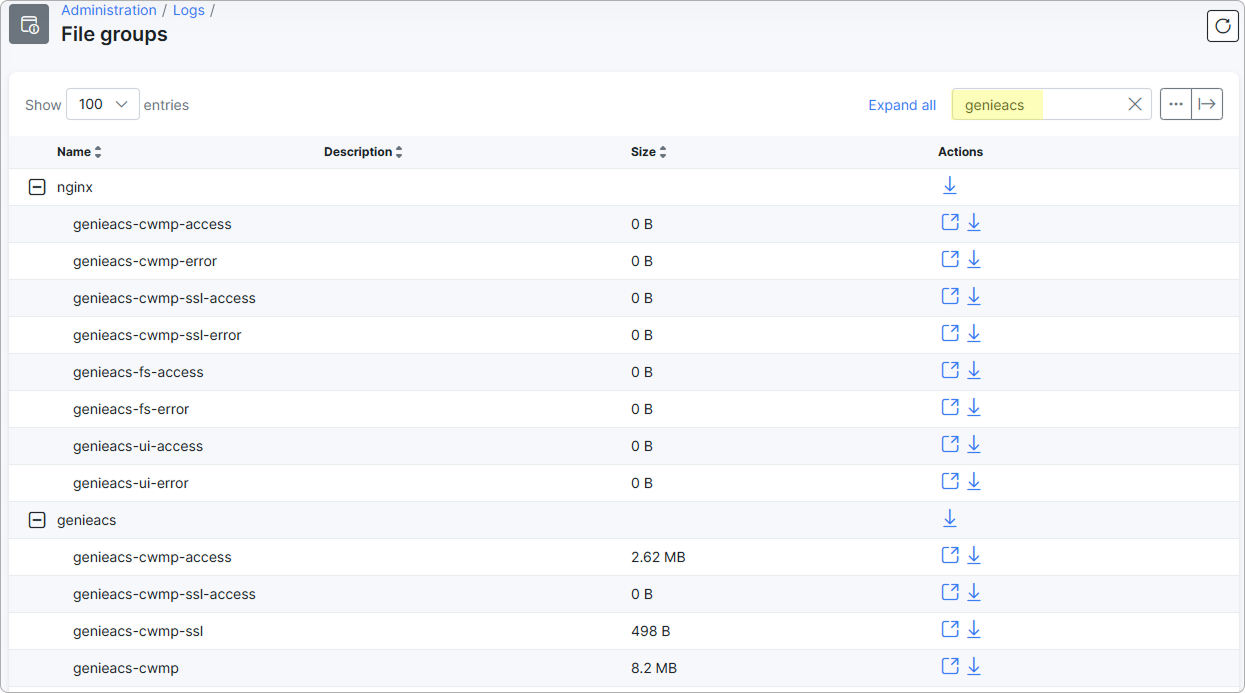Viewport: 1245px width, 693px height.
Task: Click genieacs-fs-access file name
Action: (138, 372)
